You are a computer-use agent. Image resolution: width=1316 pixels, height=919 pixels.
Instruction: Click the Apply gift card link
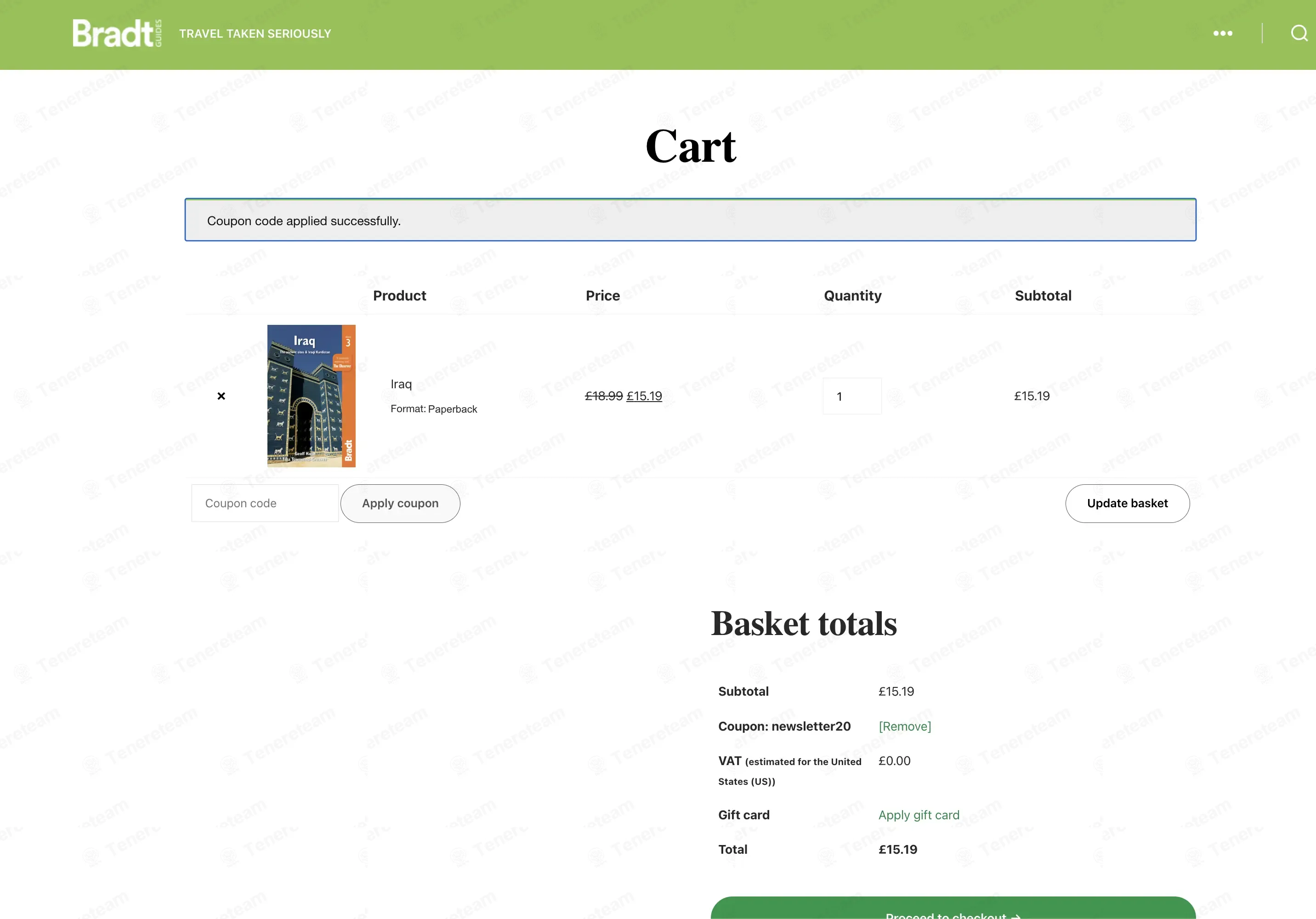pyautogui.click(x=919, y=815)
